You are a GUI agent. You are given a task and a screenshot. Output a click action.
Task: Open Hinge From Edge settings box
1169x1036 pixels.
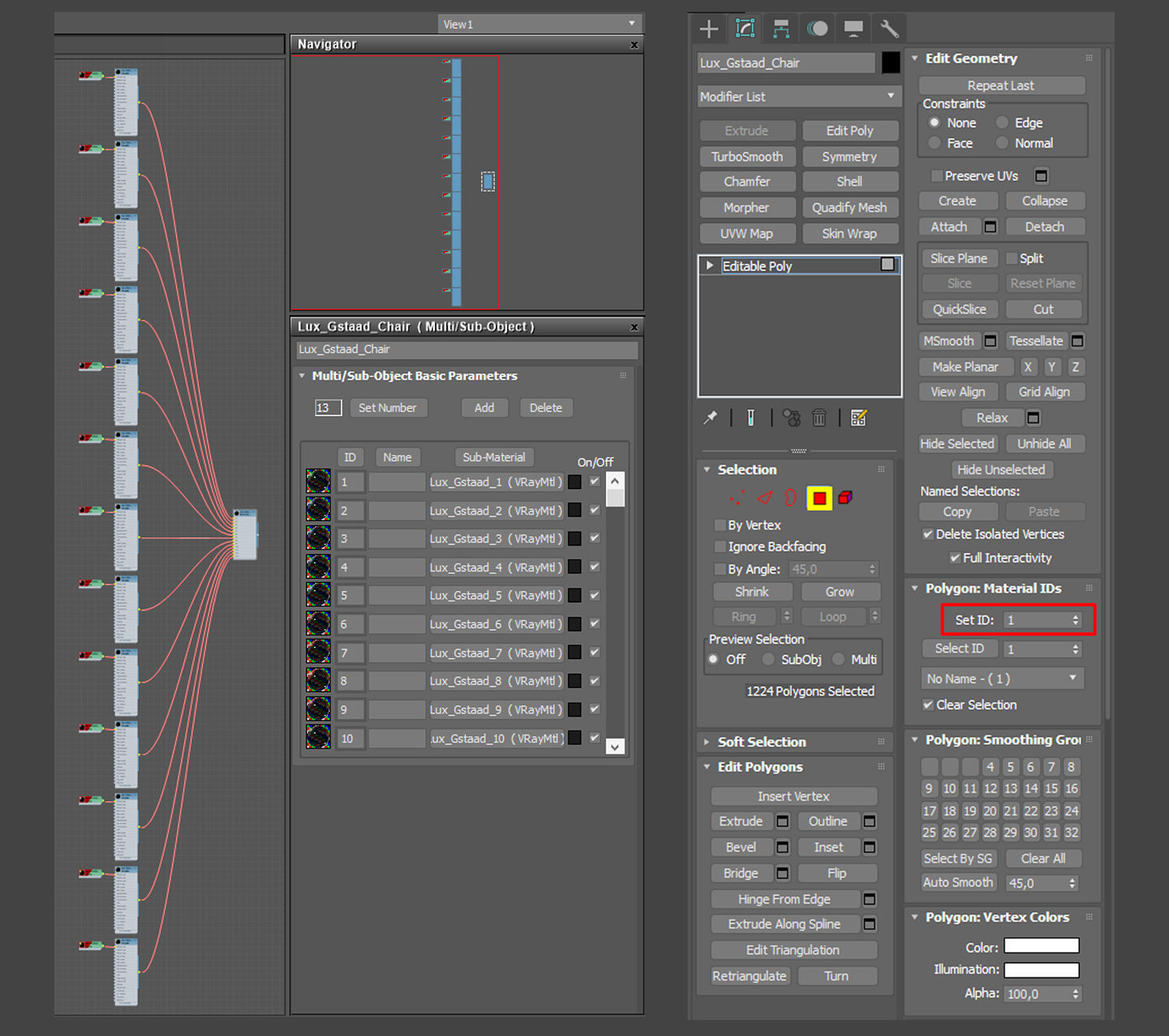pyautogui.click(x=869, y=899)
